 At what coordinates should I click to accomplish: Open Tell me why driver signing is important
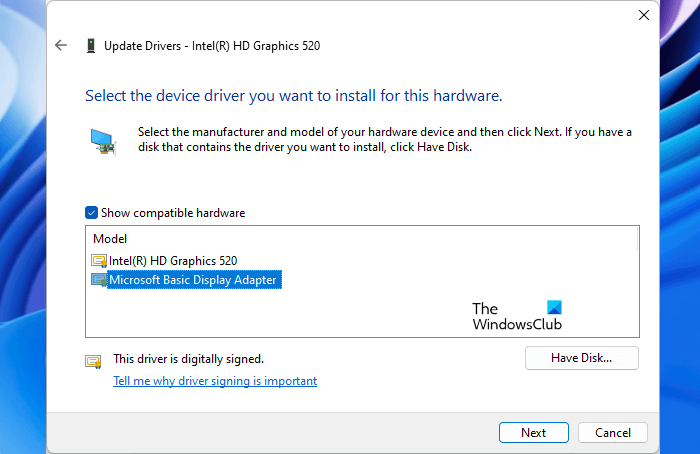coord(215,381)
